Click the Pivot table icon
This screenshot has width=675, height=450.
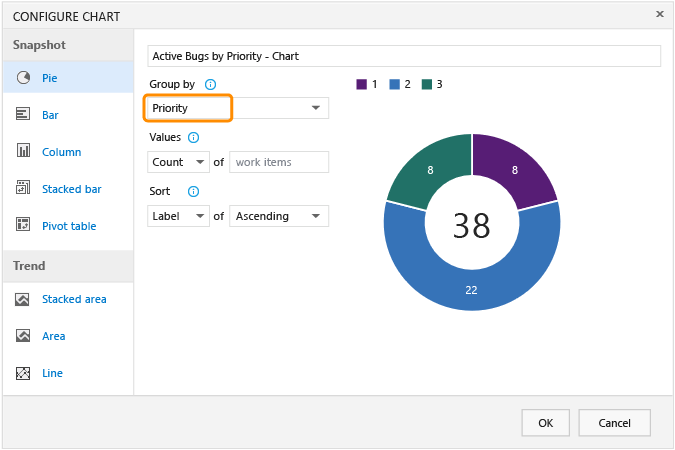pos(23,224)
